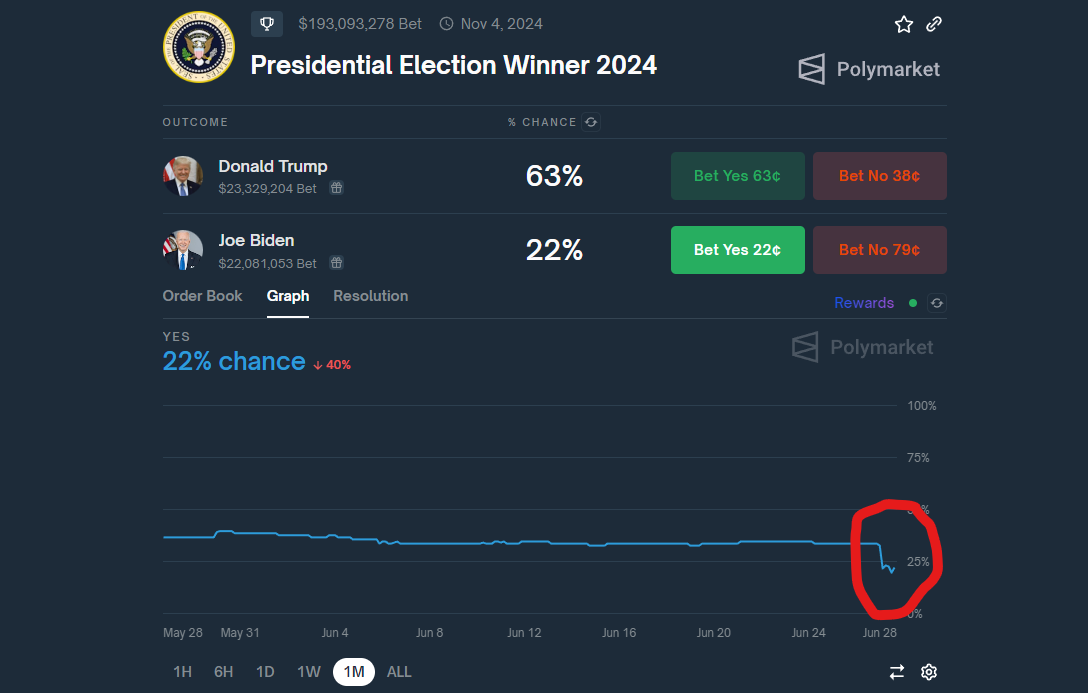Viewport: 1088px width, 693px height.
Task: Open the copy link icon top right
Action: click(x=934, y=23)
